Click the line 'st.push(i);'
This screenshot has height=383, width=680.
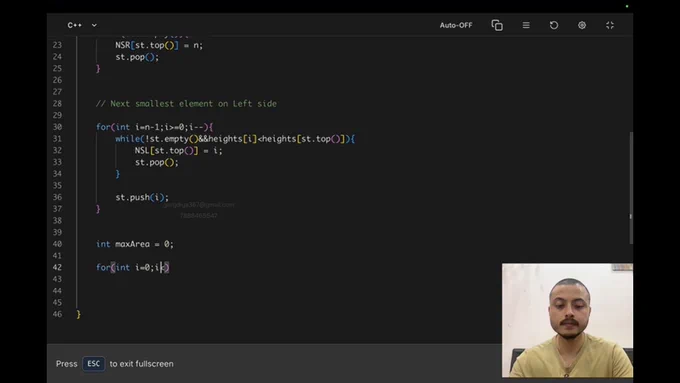[142, 197]
